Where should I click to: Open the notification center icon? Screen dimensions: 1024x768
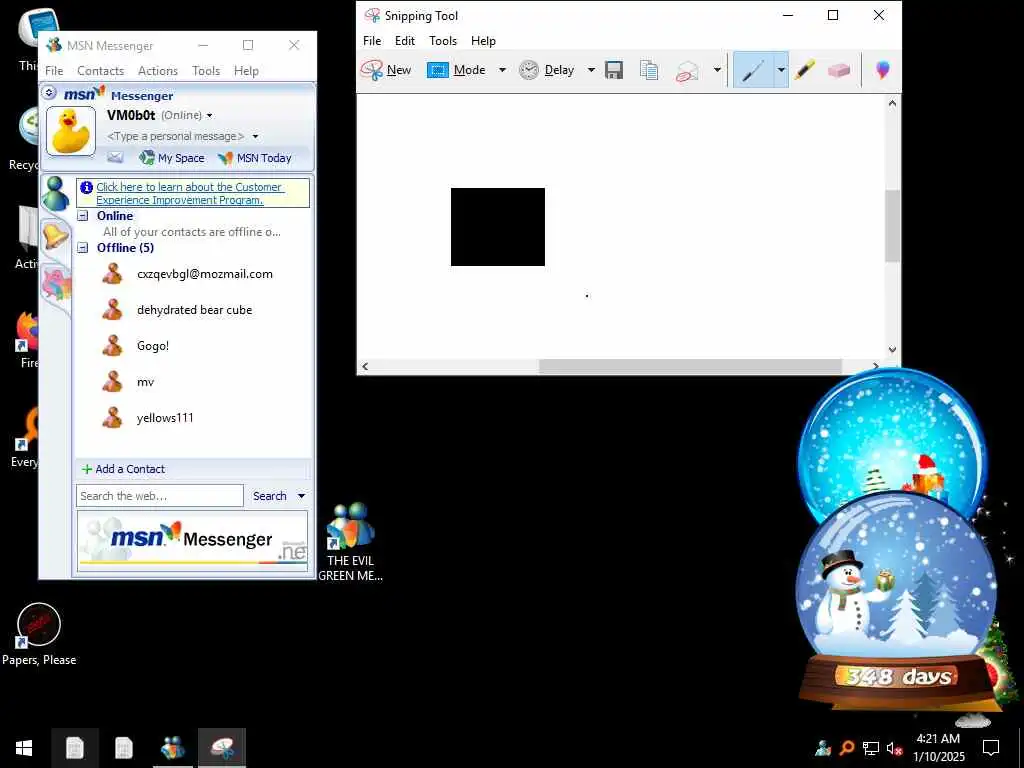point(991,748)
